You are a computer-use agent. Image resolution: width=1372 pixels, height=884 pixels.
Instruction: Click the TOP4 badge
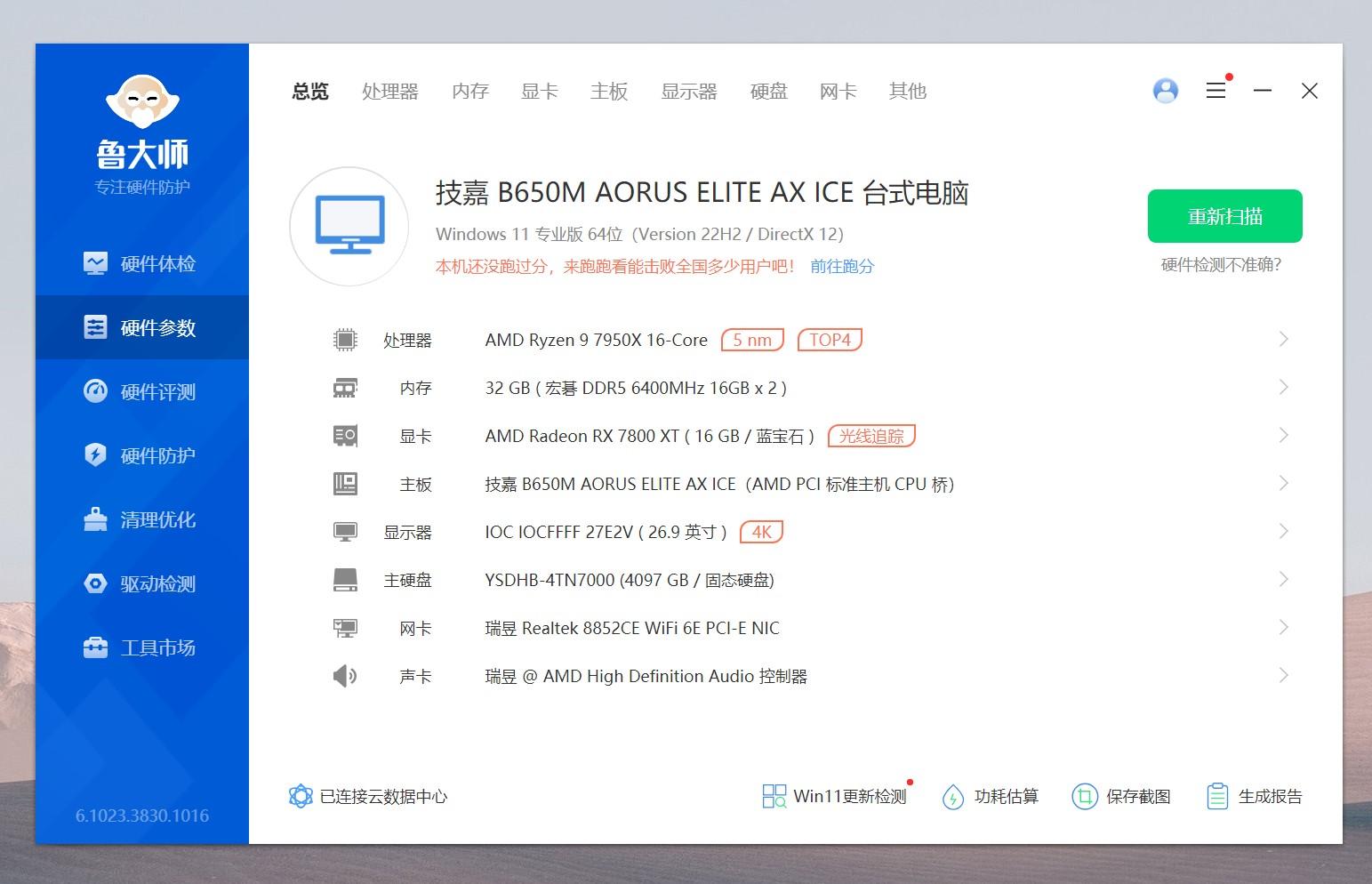coord(830,340)
